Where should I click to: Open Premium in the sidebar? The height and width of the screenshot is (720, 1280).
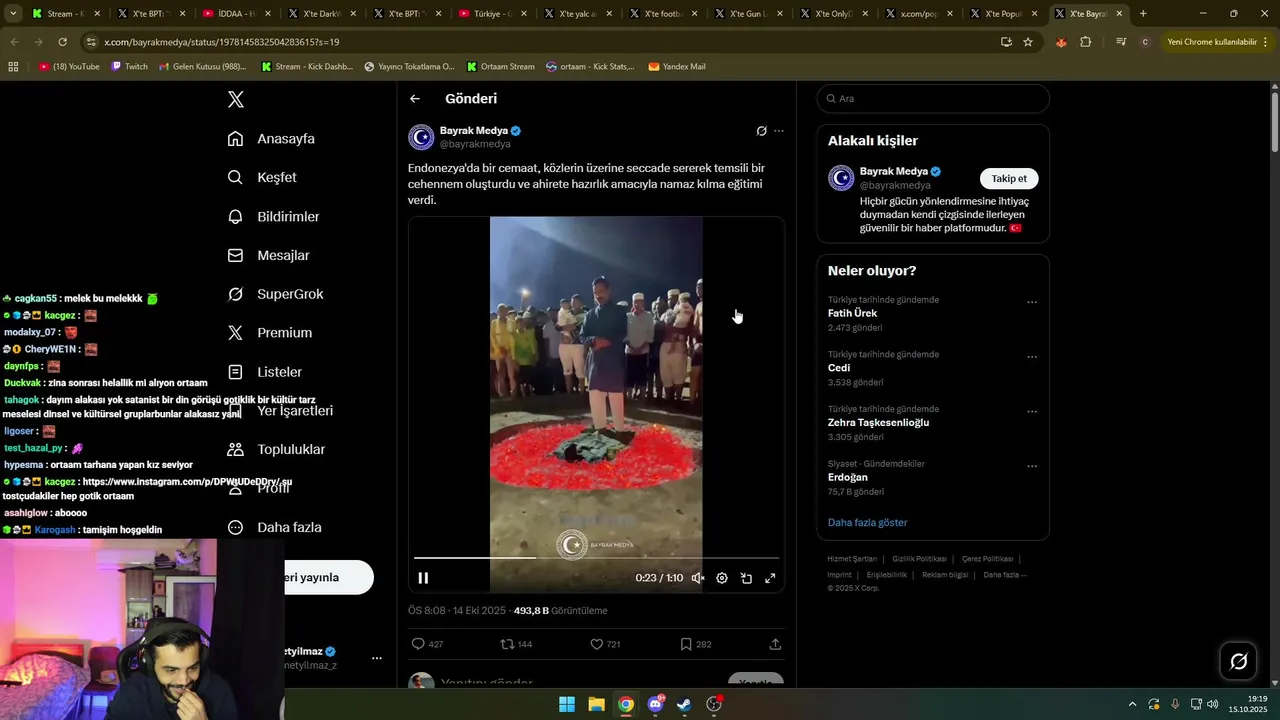pos(269,333)
